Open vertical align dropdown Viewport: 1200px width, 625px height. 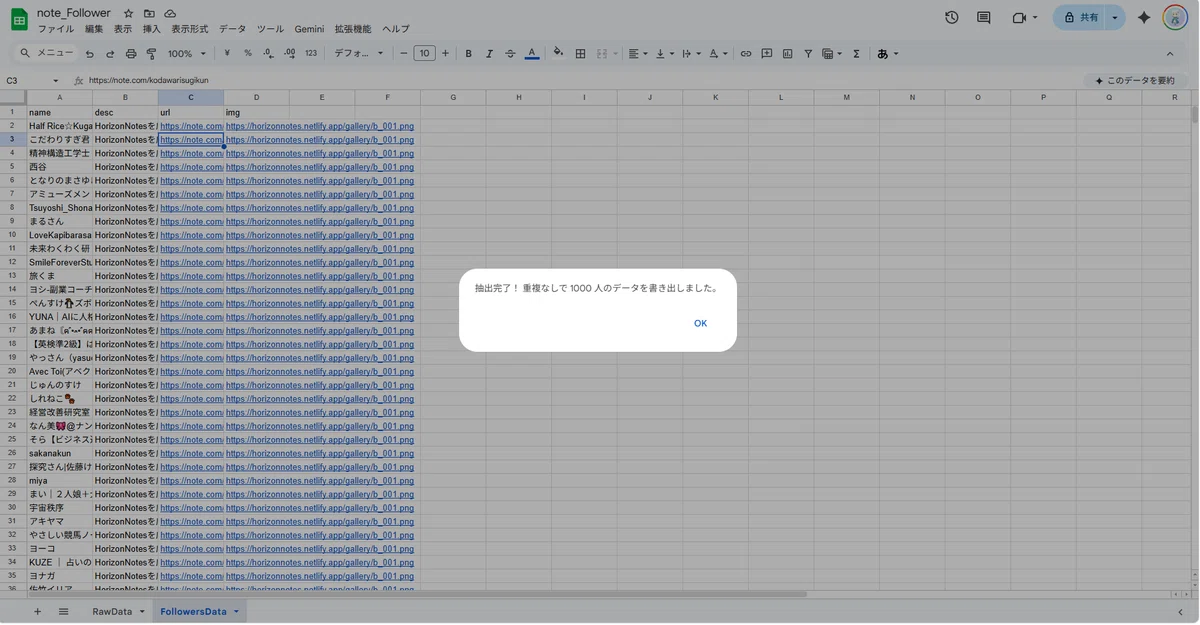click(664, 54)
